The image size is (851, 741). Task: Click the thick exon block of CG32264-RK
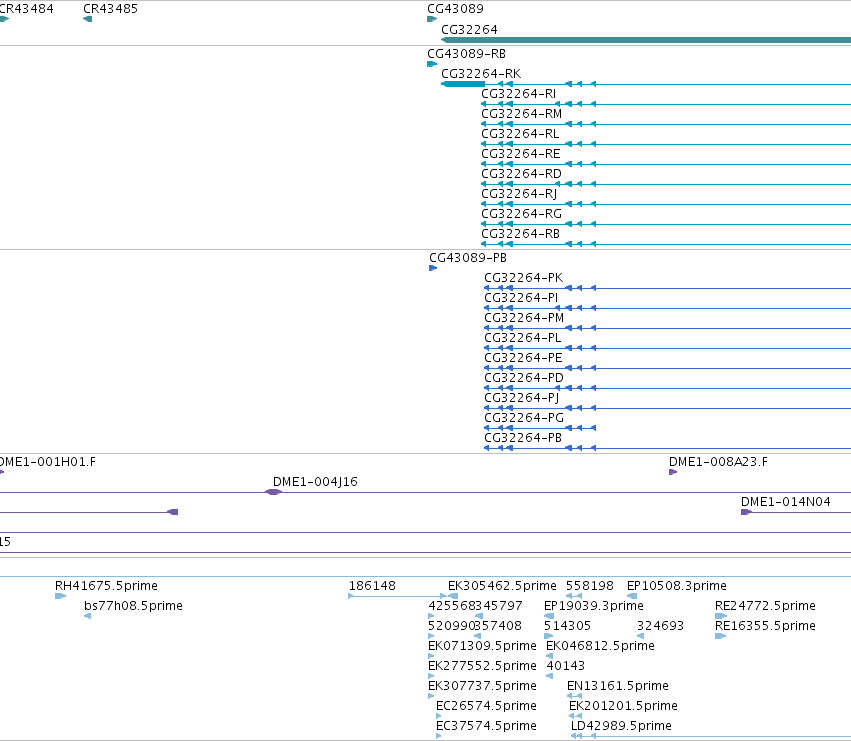point(463,84)
